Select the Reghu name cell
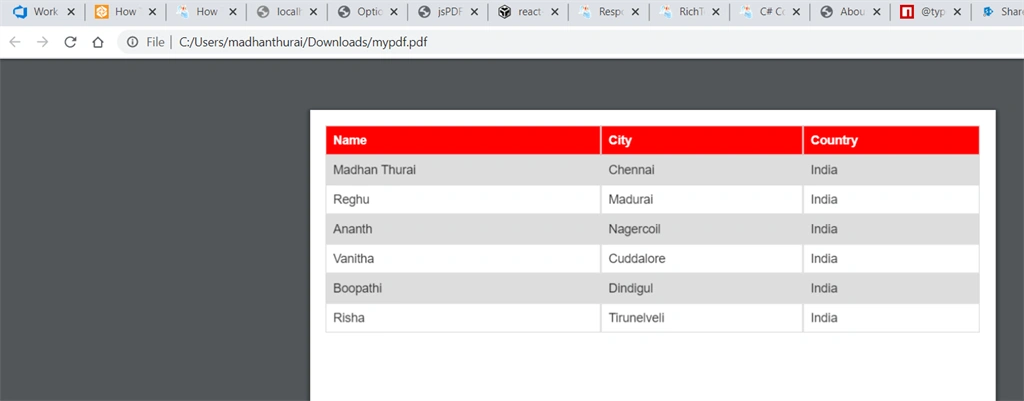 coord(463,200)
